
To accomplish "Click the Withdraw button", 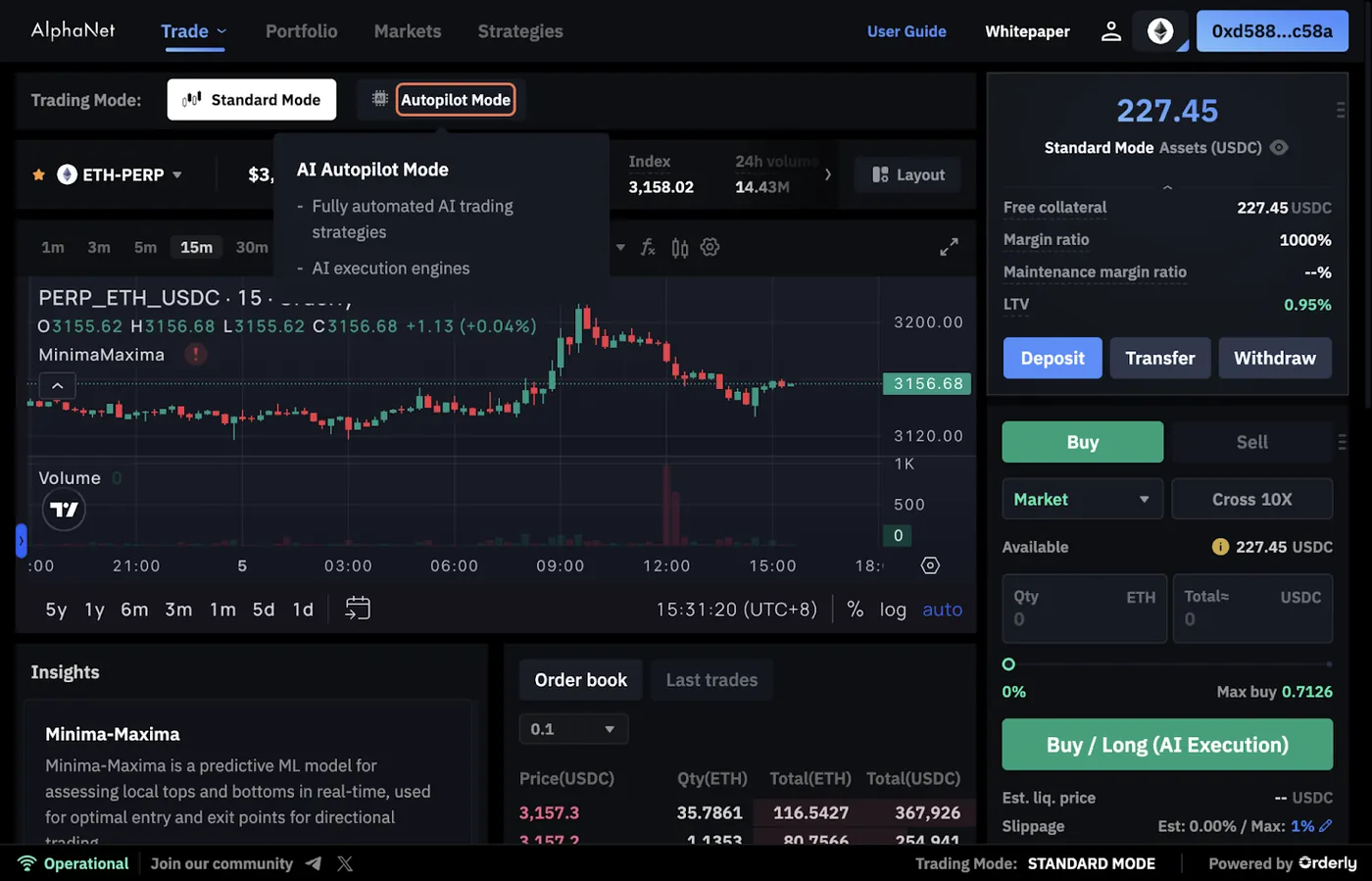I will point(1275,358).
